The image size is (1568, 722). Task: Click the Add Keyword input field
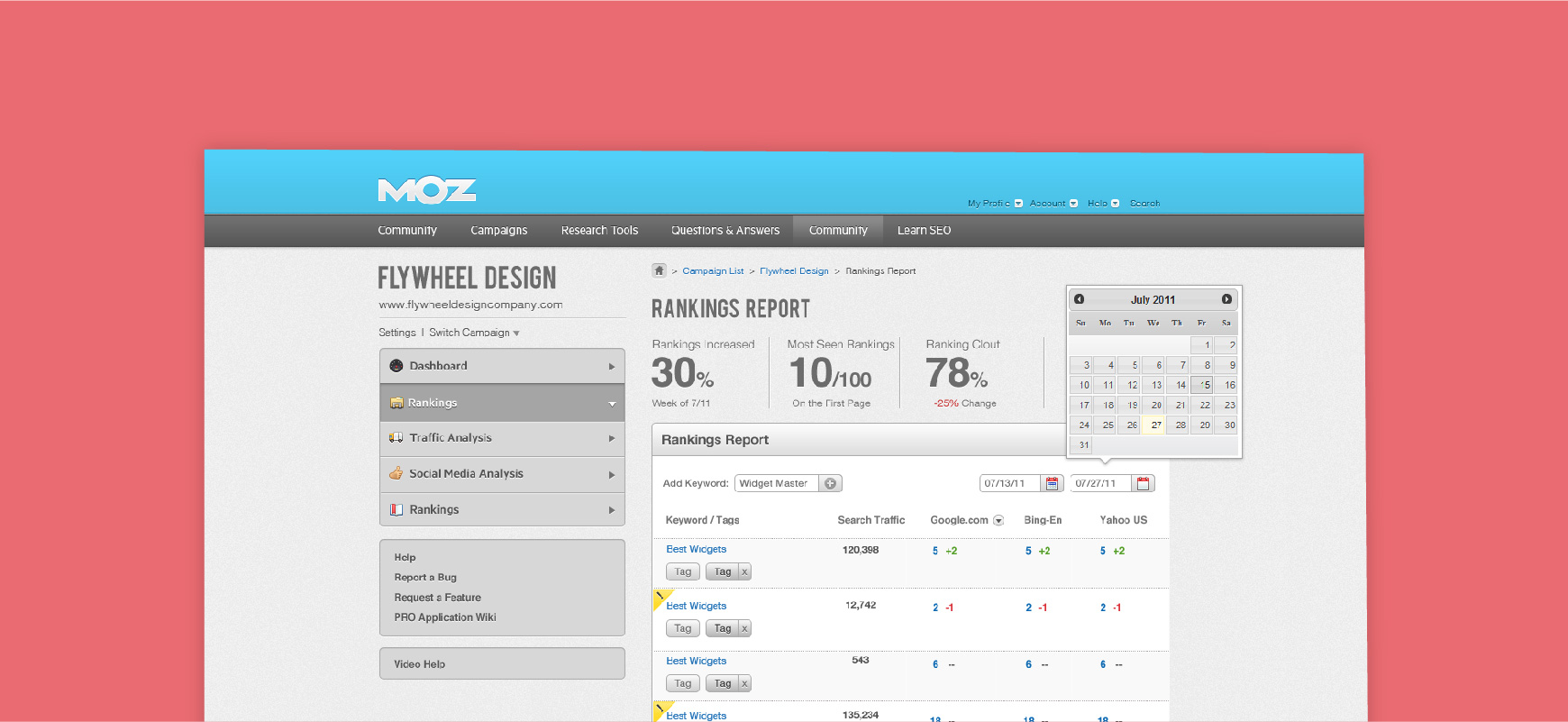[777, 483]
